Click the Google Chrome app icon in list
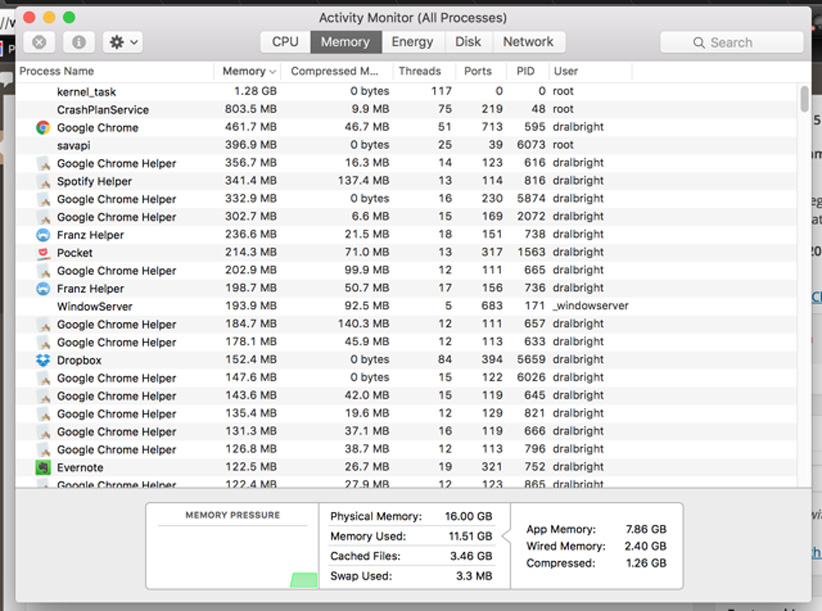 tap(43, 128)
